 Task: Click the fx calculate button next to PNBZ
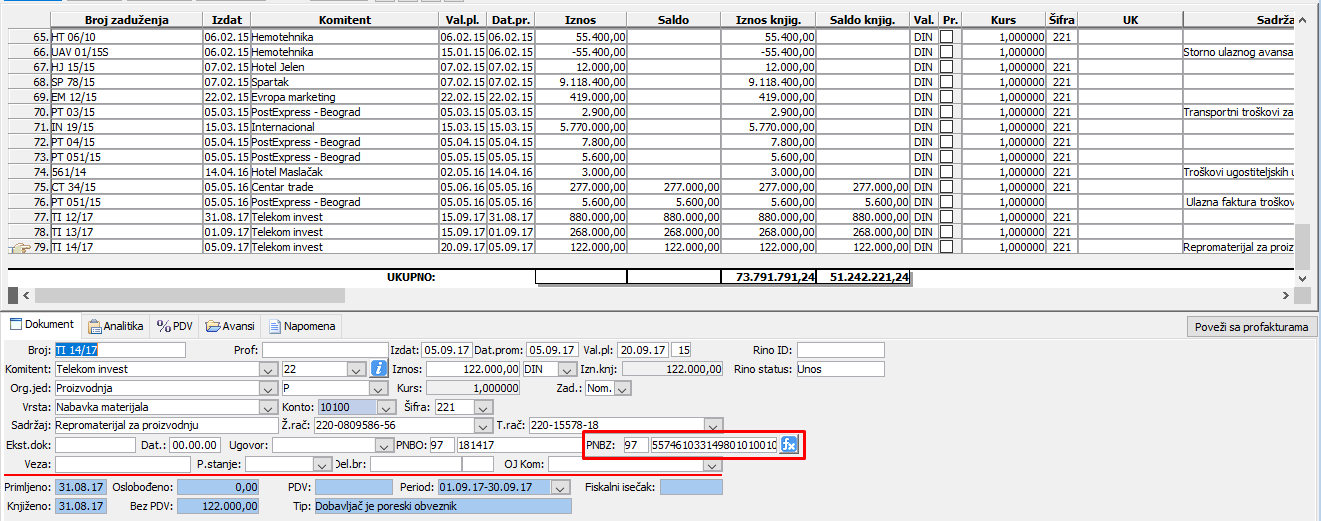[x=790, y=445]
